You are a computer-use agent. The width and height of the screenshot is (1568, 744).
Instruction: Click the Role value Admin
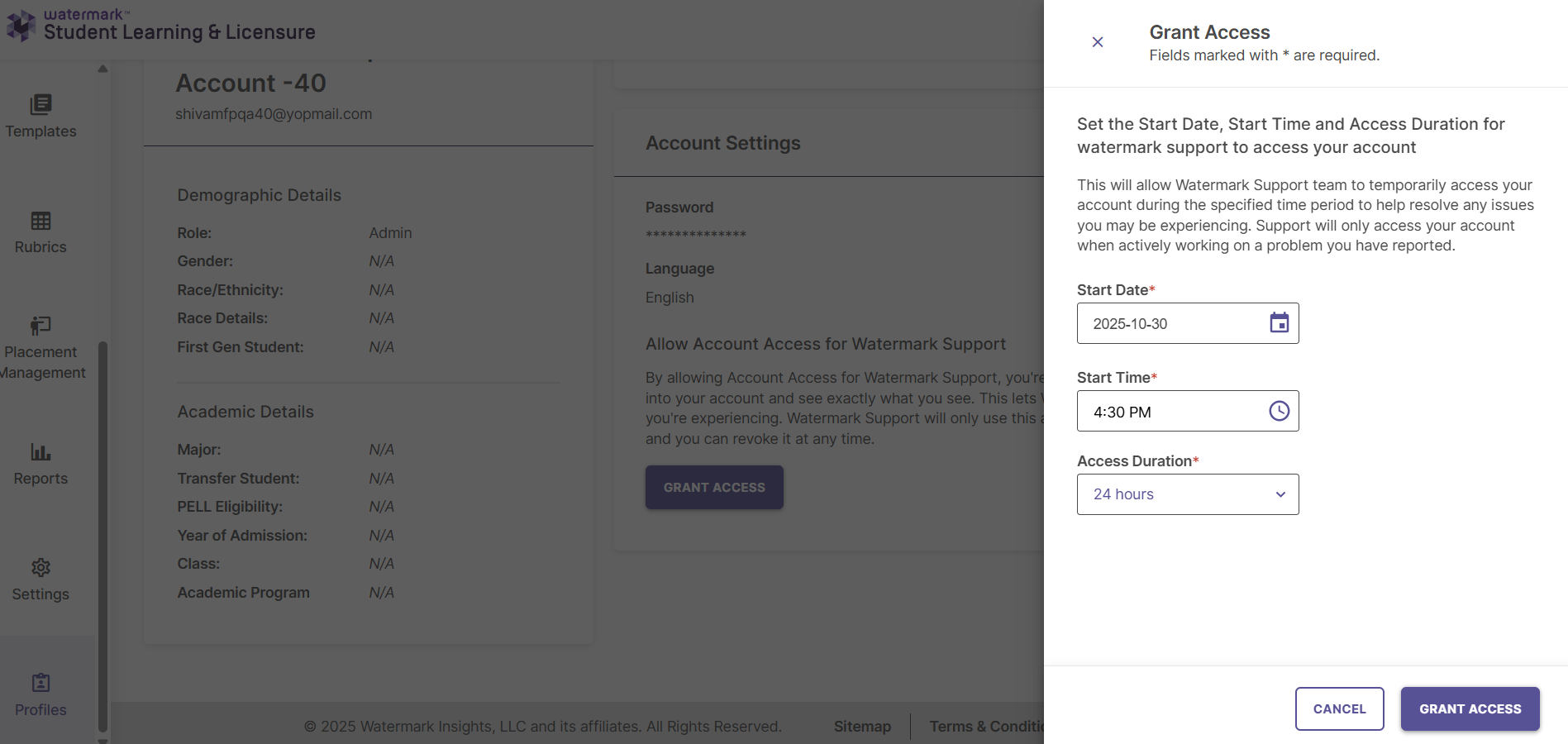pos(390,233)
